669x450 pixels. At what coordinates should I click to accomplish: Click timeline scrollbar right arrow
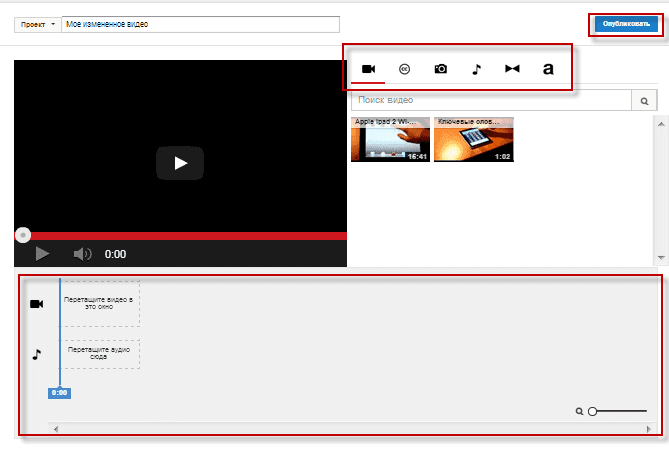[649, 429]
